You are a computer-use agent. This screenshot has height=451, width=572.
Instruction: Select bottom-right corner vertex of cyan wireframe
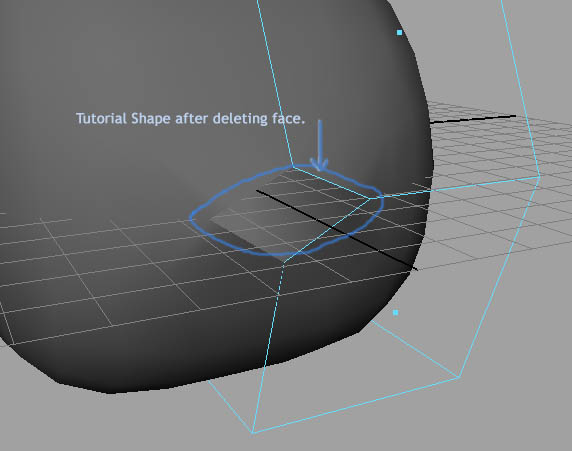459,377
